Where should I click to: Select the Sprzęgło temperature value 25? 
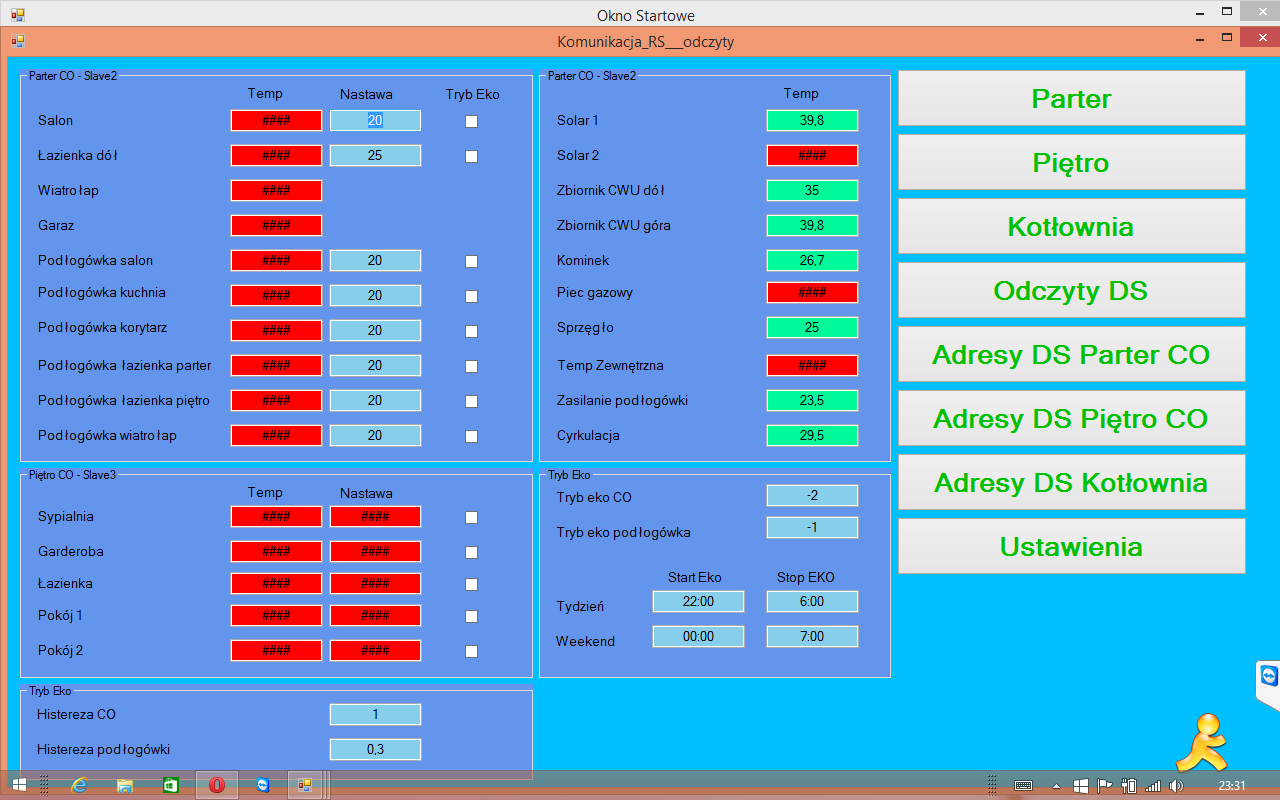(x=812, y=327)
